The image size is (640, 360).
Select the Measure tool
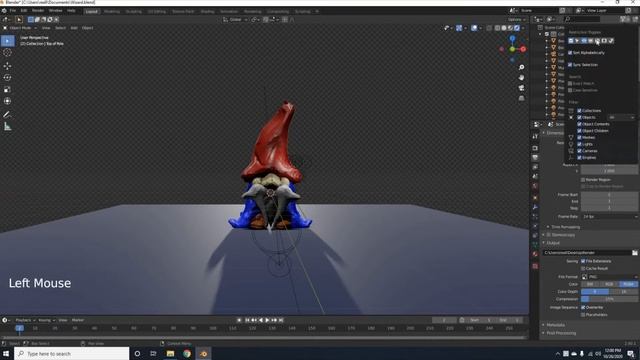tap(7, 127)
